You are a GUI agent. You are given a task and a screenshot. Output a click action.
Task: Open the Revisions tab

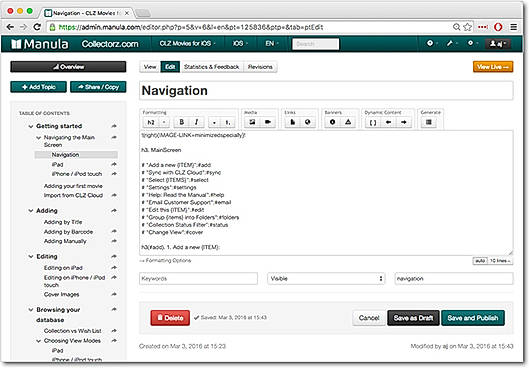tap(260, 67)
